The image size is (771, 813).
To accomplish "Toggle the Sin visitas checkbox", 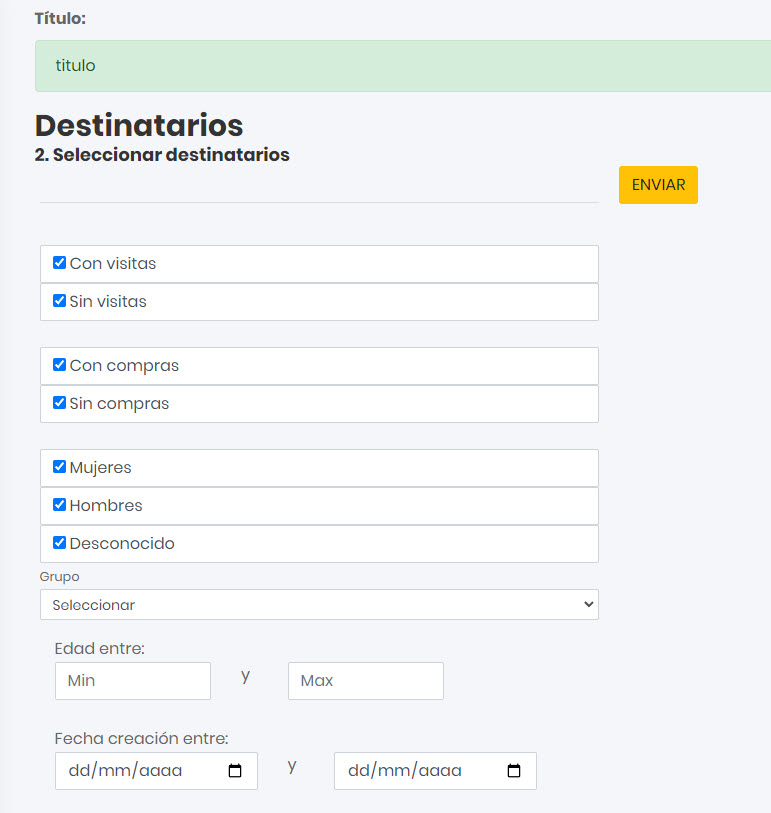I will [x=59, y=301].
